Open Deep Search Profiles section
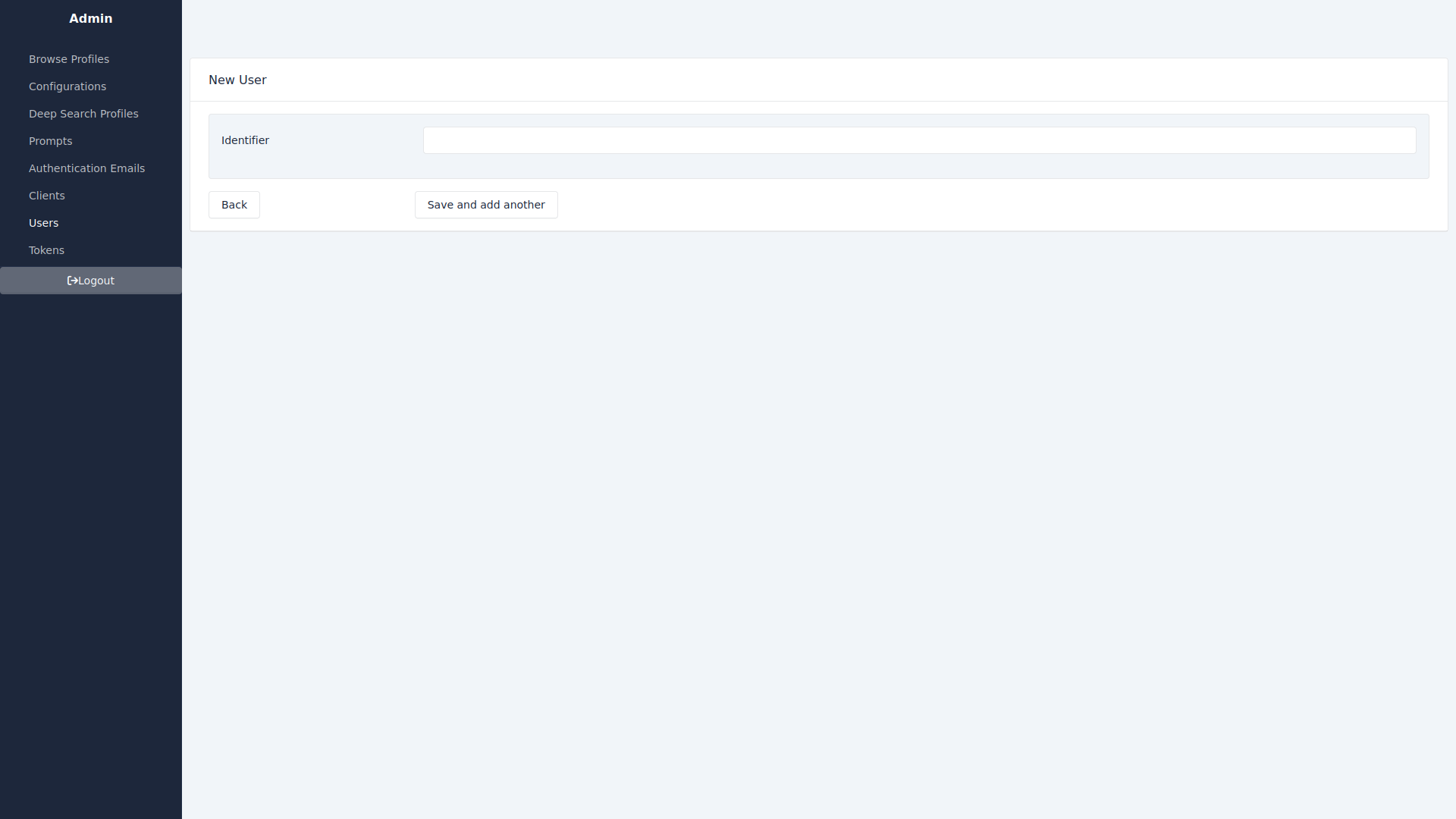The height and width of the screenshot is (819, 1456). click(x=83, y=114)
